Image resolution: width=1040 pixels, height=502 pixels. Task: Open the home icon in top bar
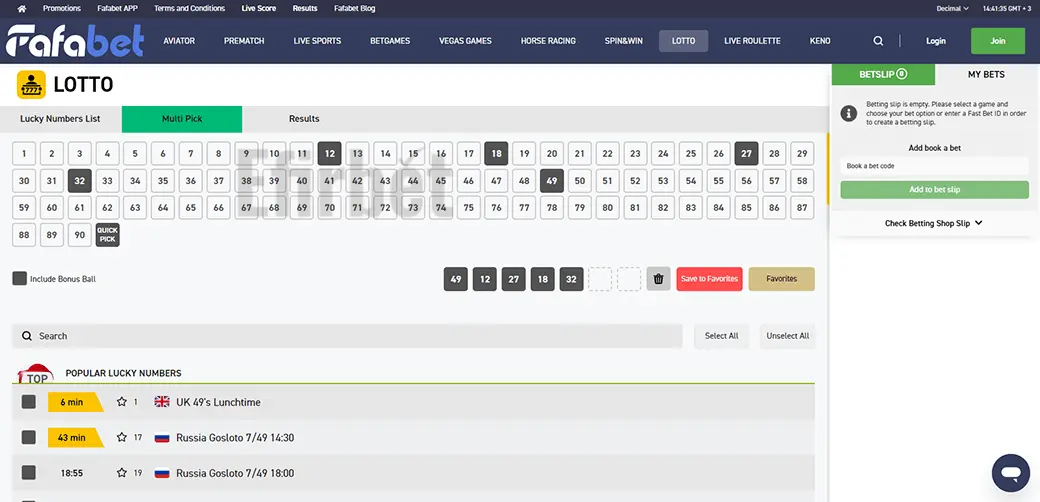(22, 9)
